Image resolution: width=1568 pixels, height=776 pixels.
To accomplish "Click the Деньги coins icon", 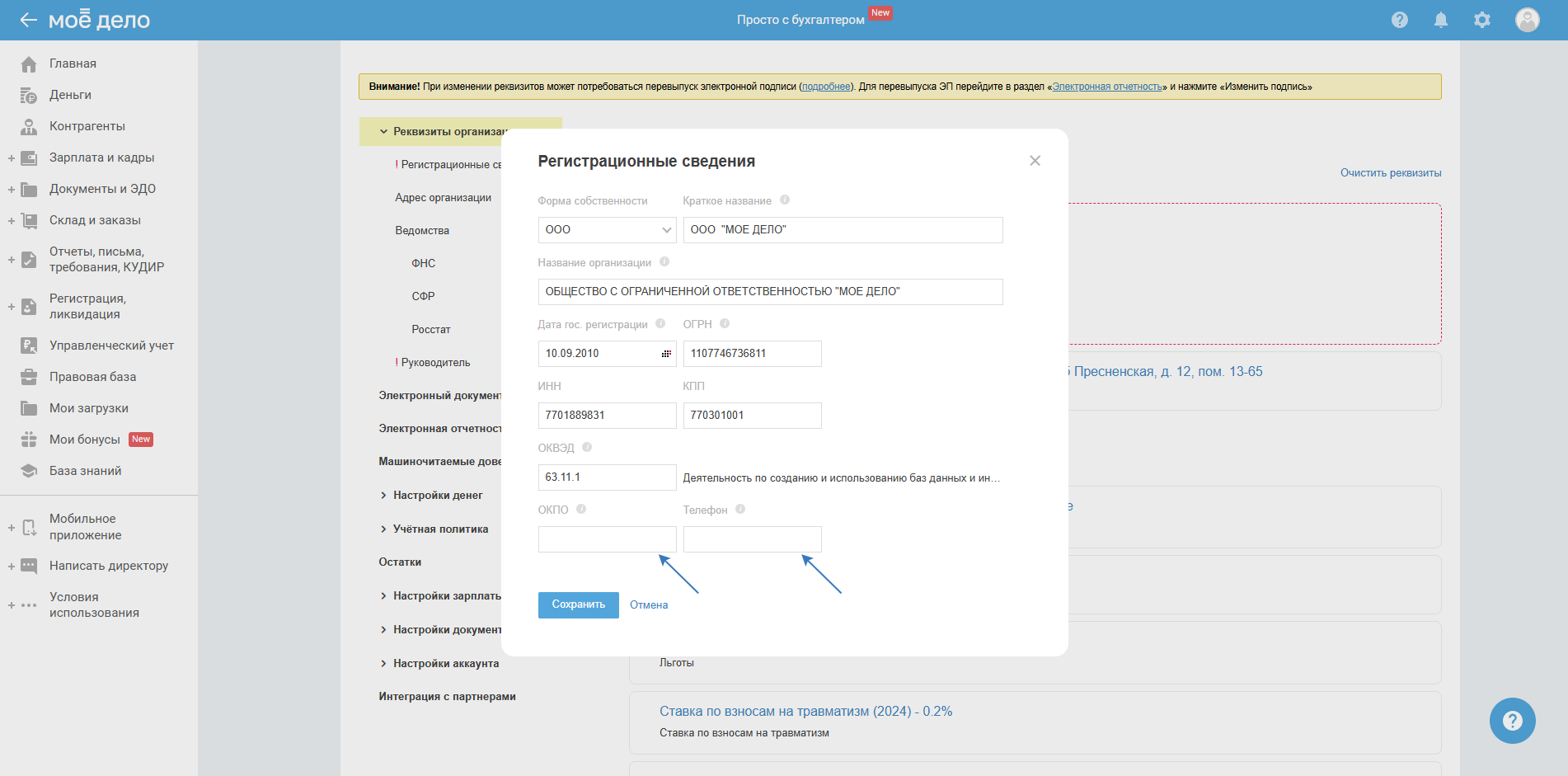I will point(29,95).
